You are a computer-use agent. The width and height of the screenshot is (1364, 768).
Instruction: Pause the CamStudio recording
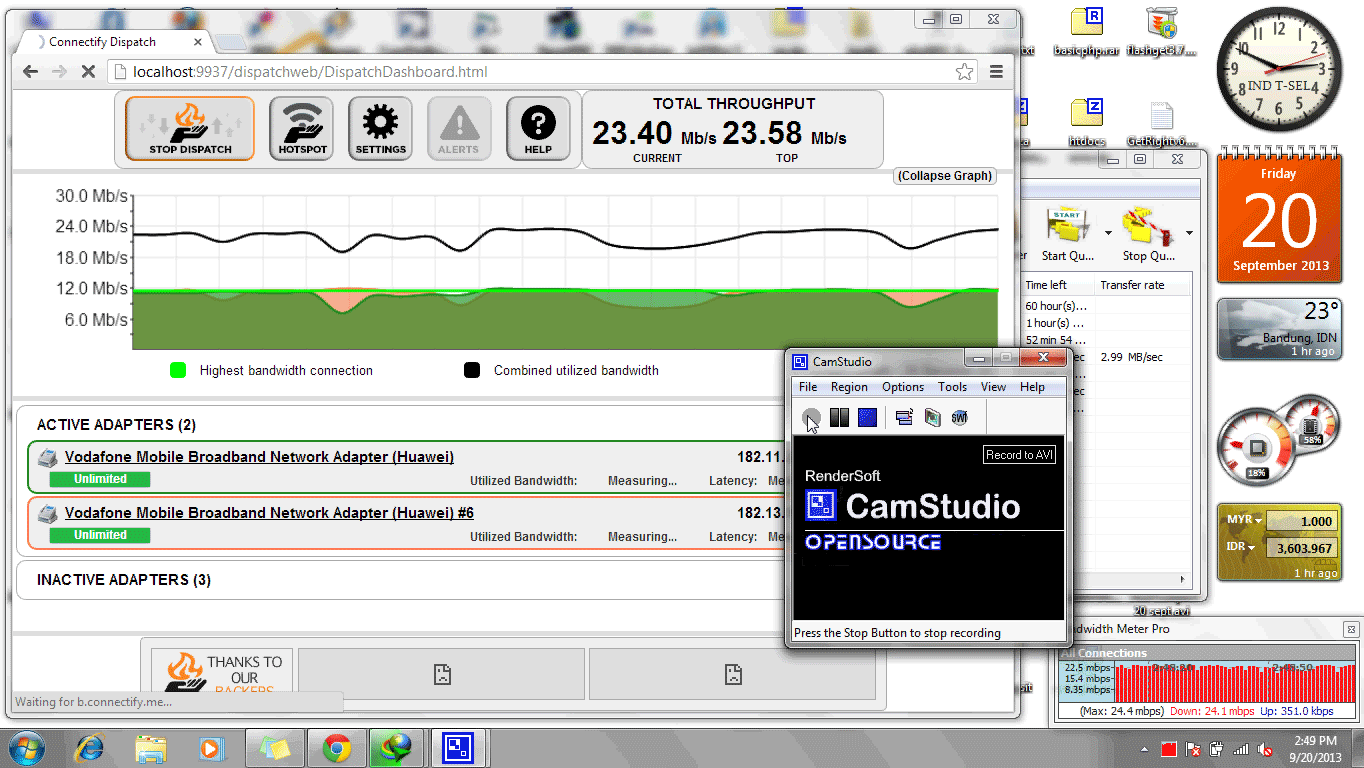(x=839, y=417)
